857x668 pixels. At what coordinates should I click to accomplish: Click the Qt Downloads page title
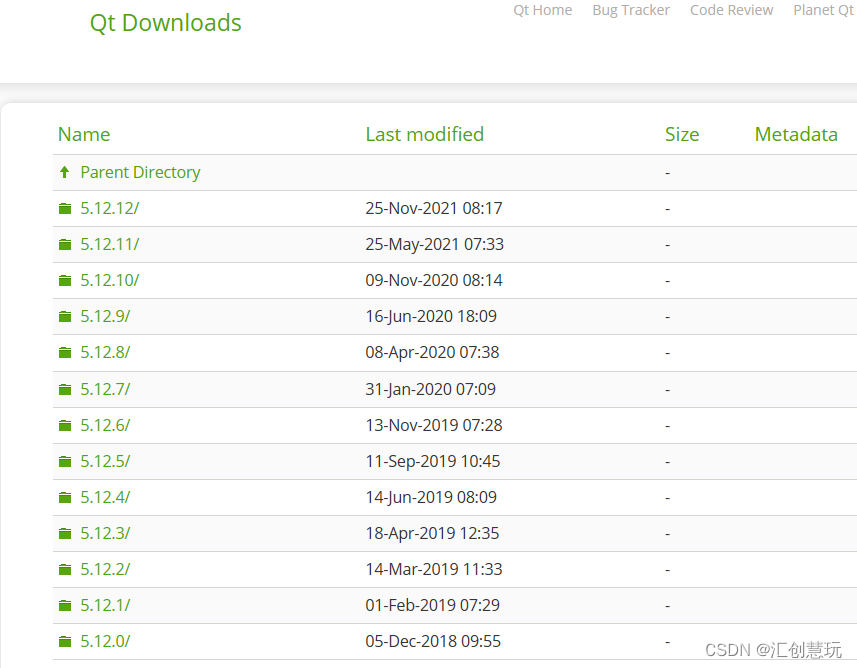point(166,23)
